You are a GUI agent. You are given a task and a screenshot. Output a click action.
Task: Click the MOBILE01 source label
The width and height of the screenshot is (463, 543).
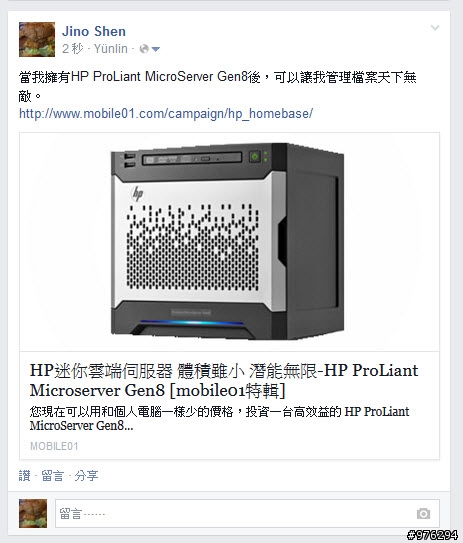[x=54, y=446]
